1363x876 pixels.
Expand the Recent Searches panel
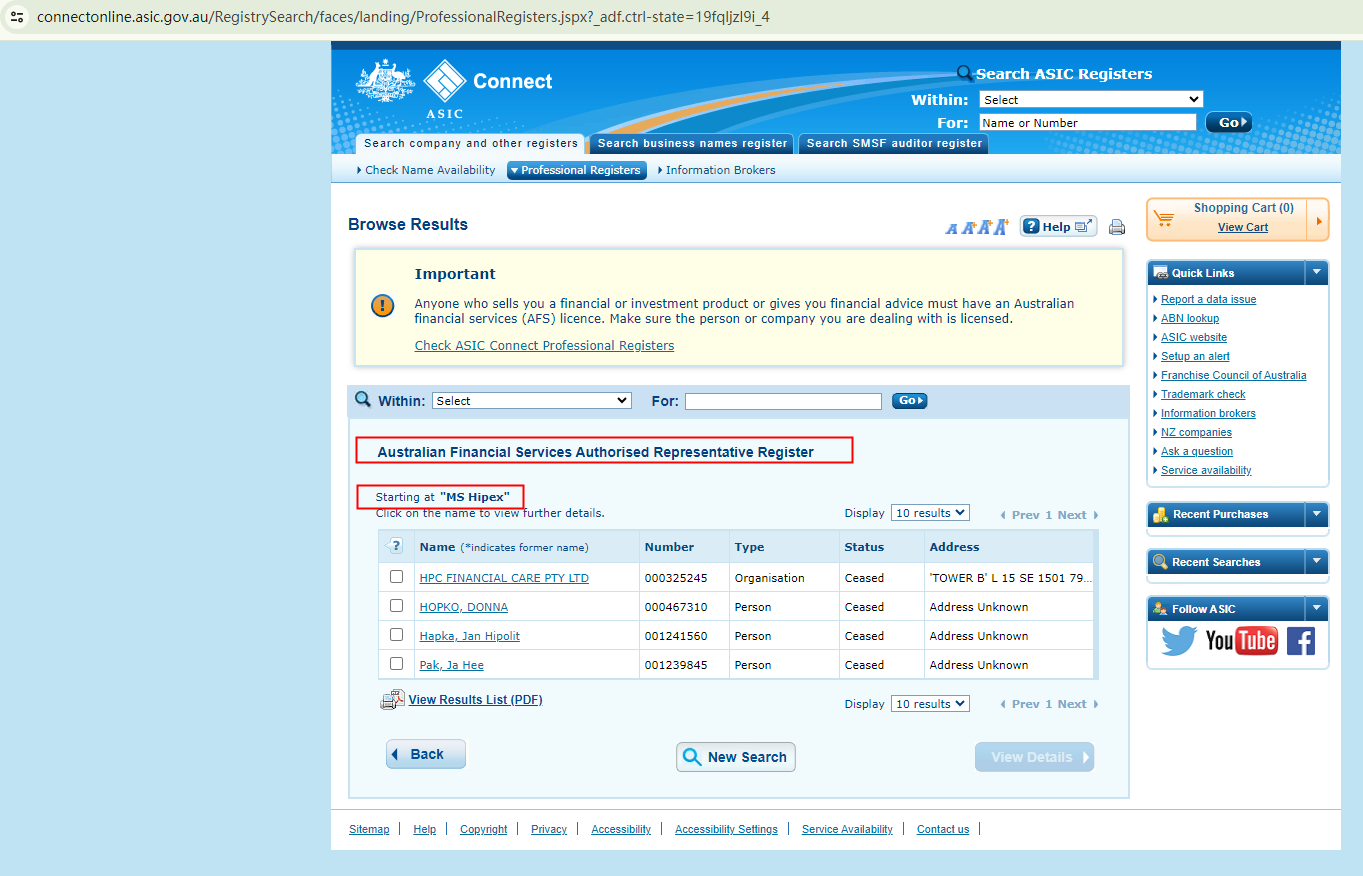coord(1317,562)
